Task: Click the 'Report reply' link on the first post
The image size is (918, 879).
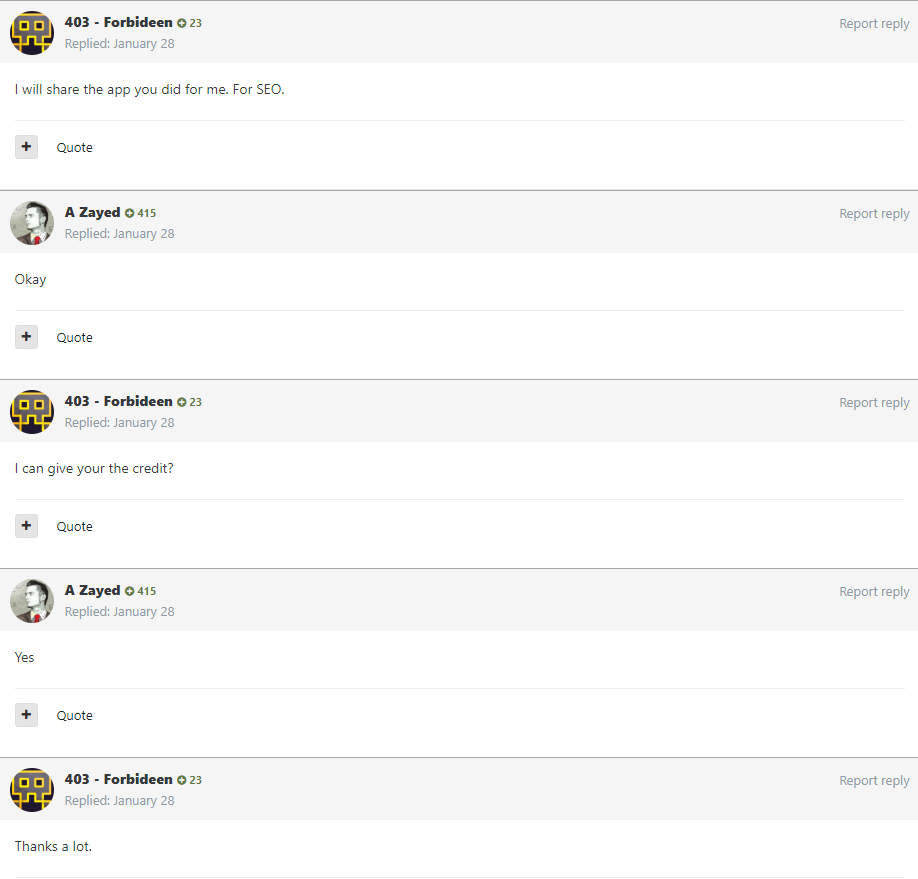Action: [874, 23]
